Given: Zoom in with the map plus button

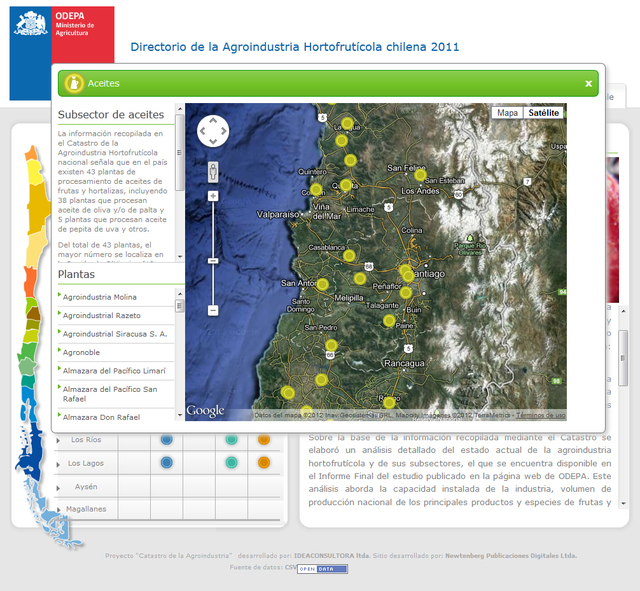Looking at the screenshot, I should point(213,196).
